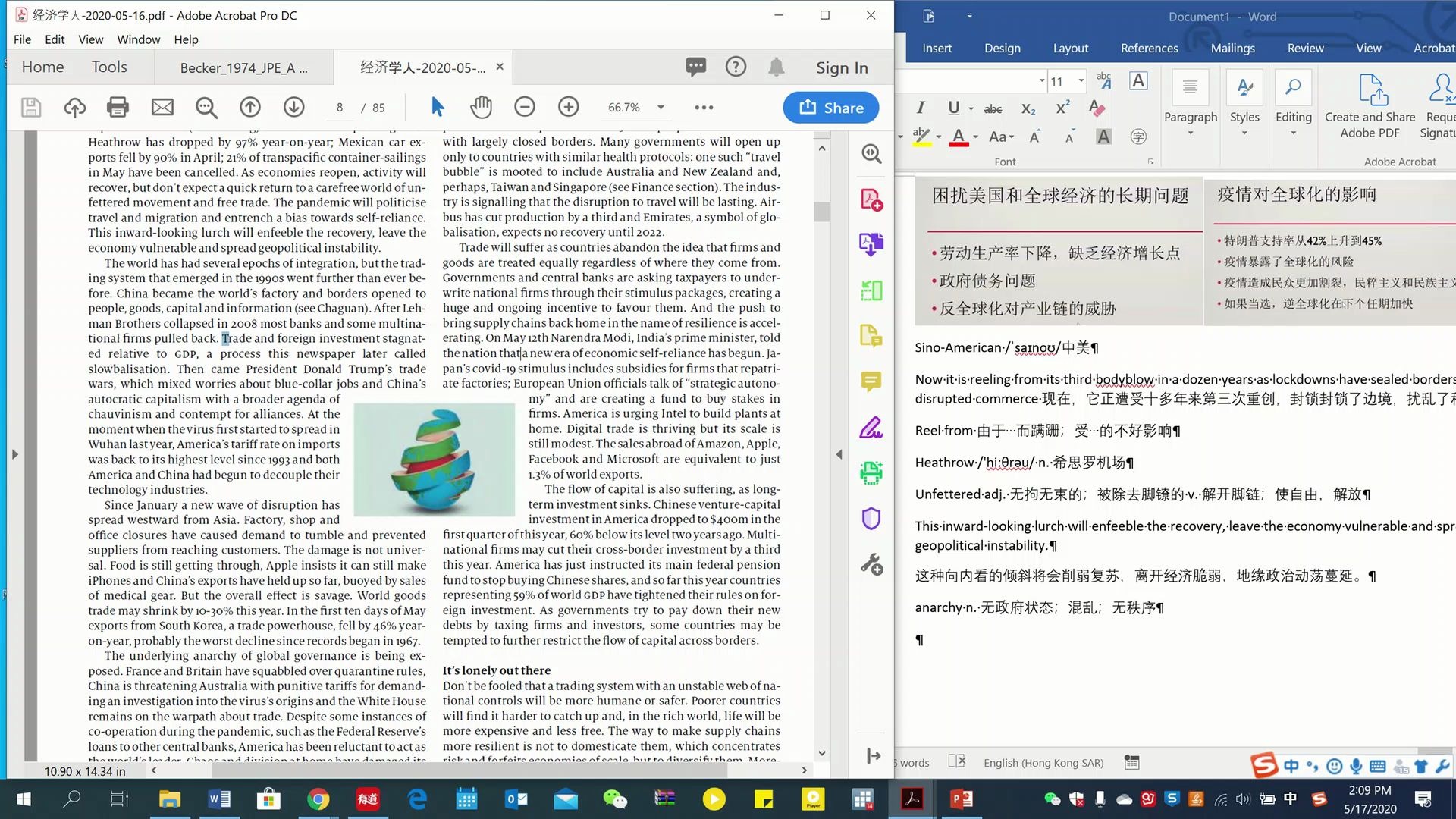Viewport: 1456px width, 819px height.
Task: Click Sign In button in Acrobat toolbar
Action: 842,67
